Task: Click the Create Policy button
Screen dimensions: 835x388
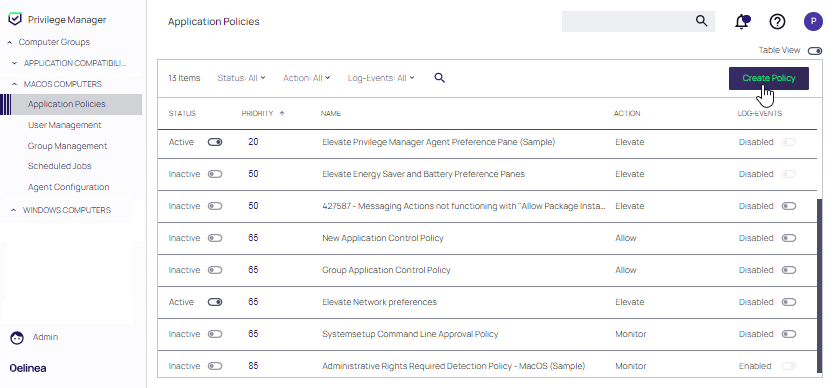Action: (x=768, y=78)
